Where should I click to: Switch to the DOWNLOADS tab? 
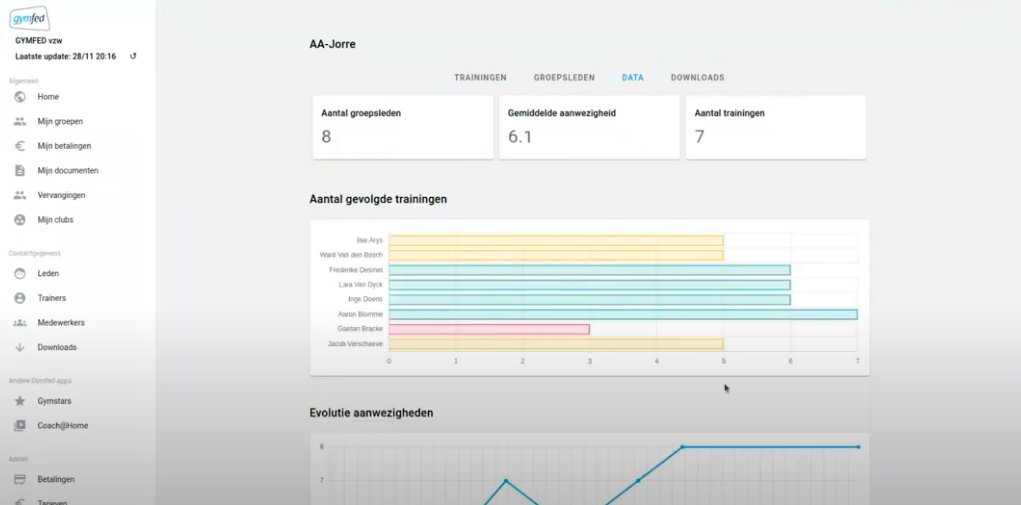697,77
